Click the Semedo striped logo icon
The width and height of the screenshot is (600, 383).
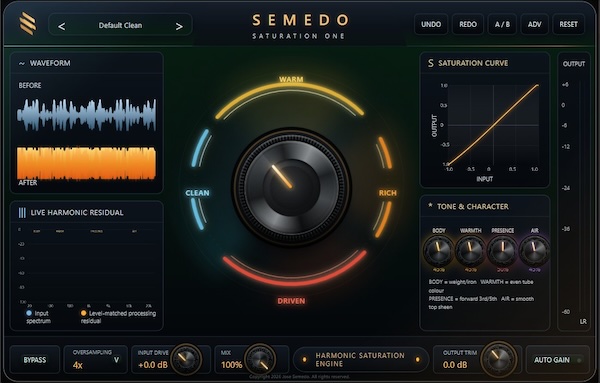pos(28,24)
